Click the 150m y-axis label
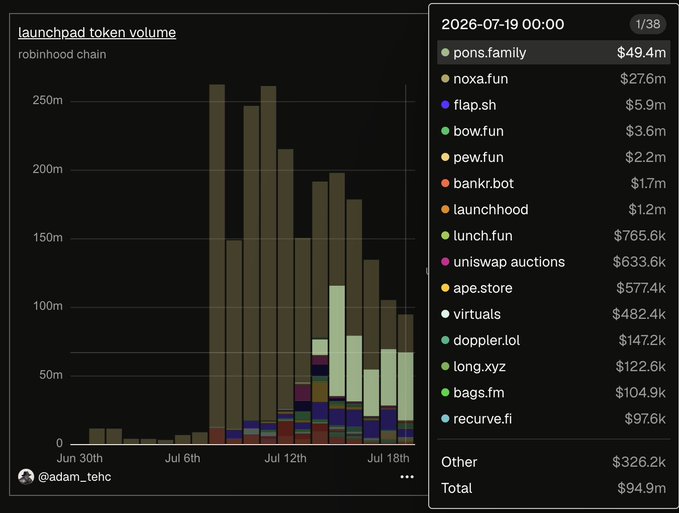 [x=48, y=238]
